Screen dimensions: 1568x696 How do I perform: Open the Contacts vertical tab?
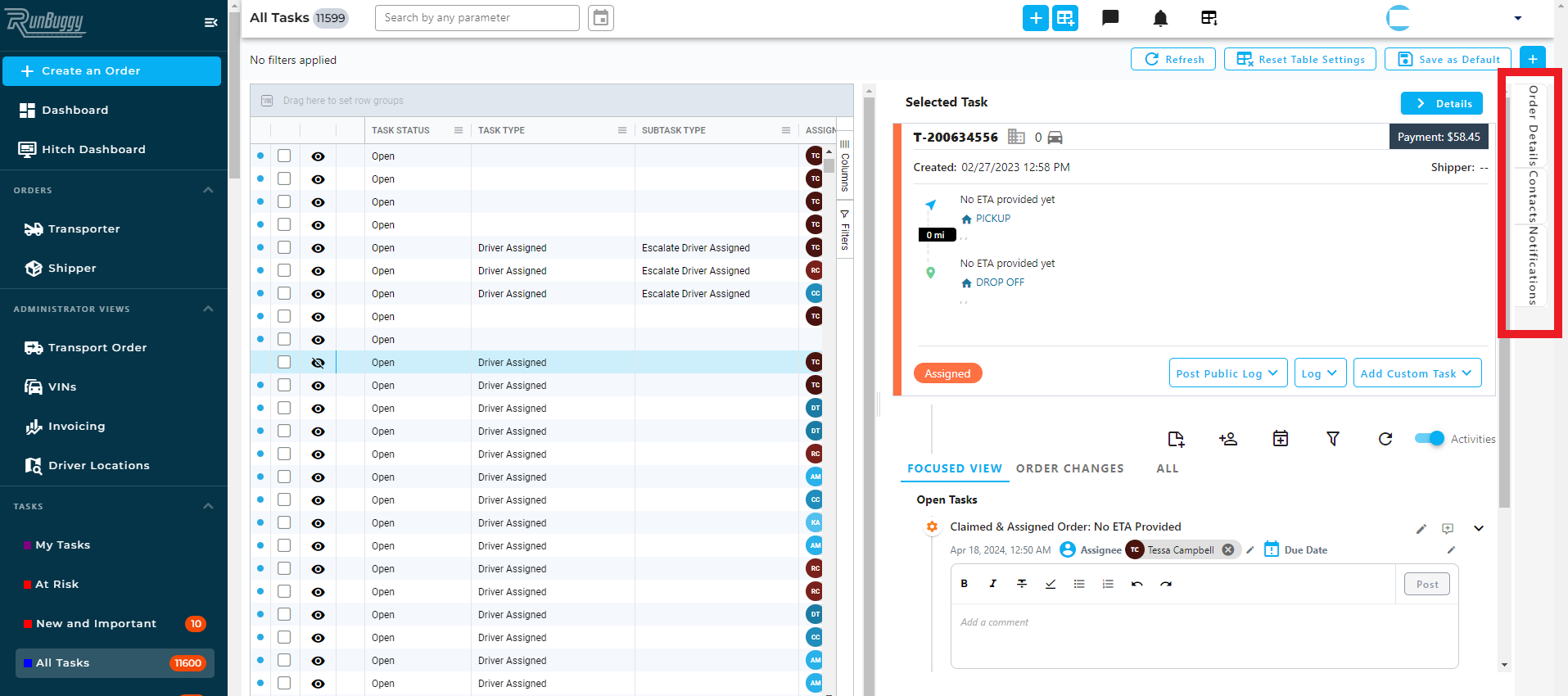[1533, 197]
